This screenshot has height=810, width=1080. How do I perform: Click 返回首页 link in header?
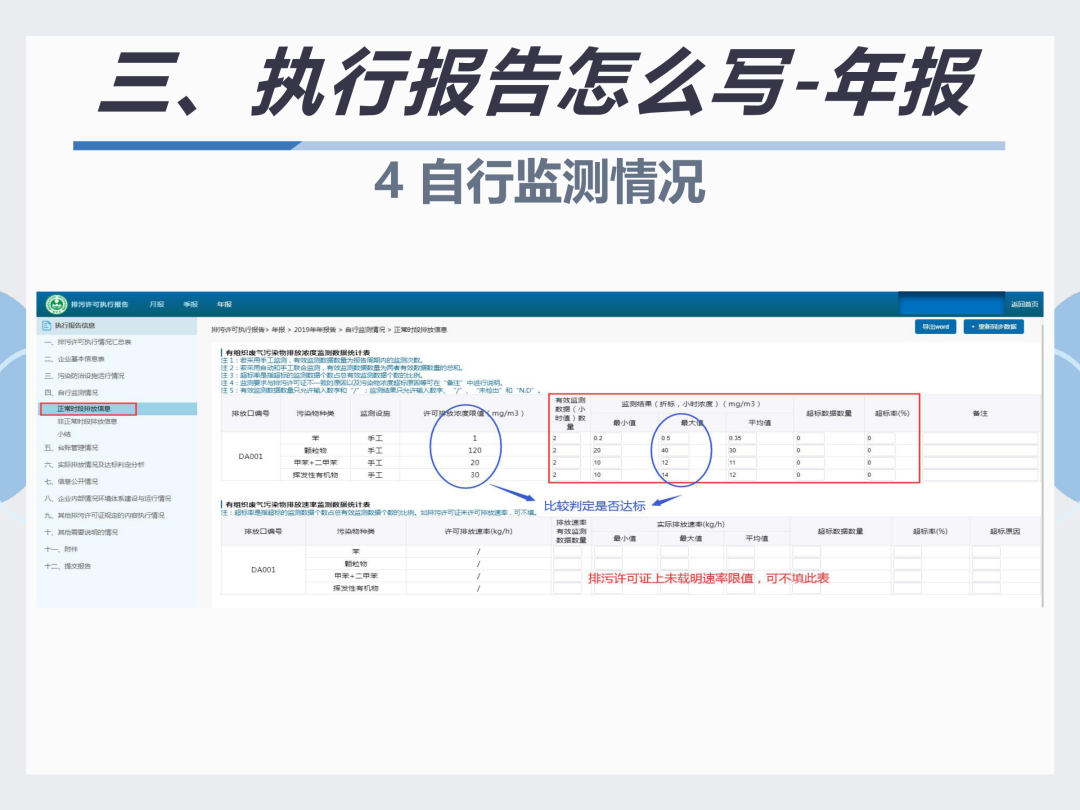[1024, 304]
